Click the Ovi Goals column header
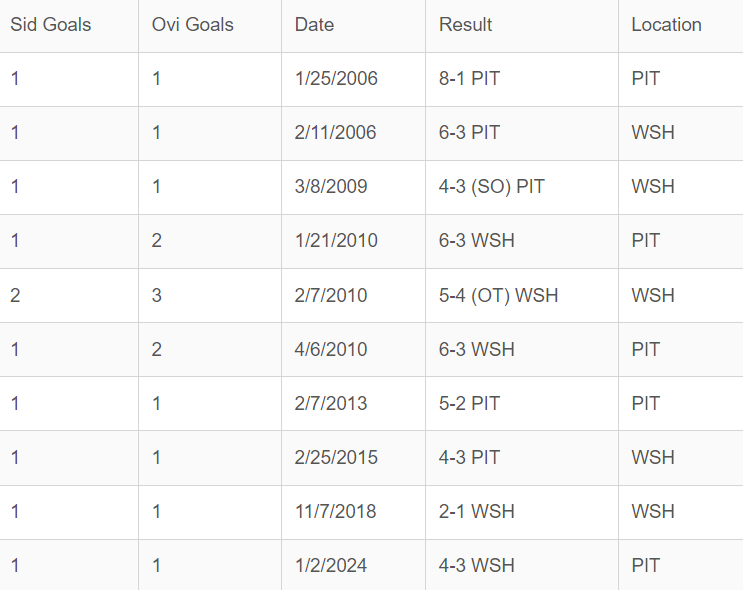This screenshot has width=743, height=590. tap(193, 25)
